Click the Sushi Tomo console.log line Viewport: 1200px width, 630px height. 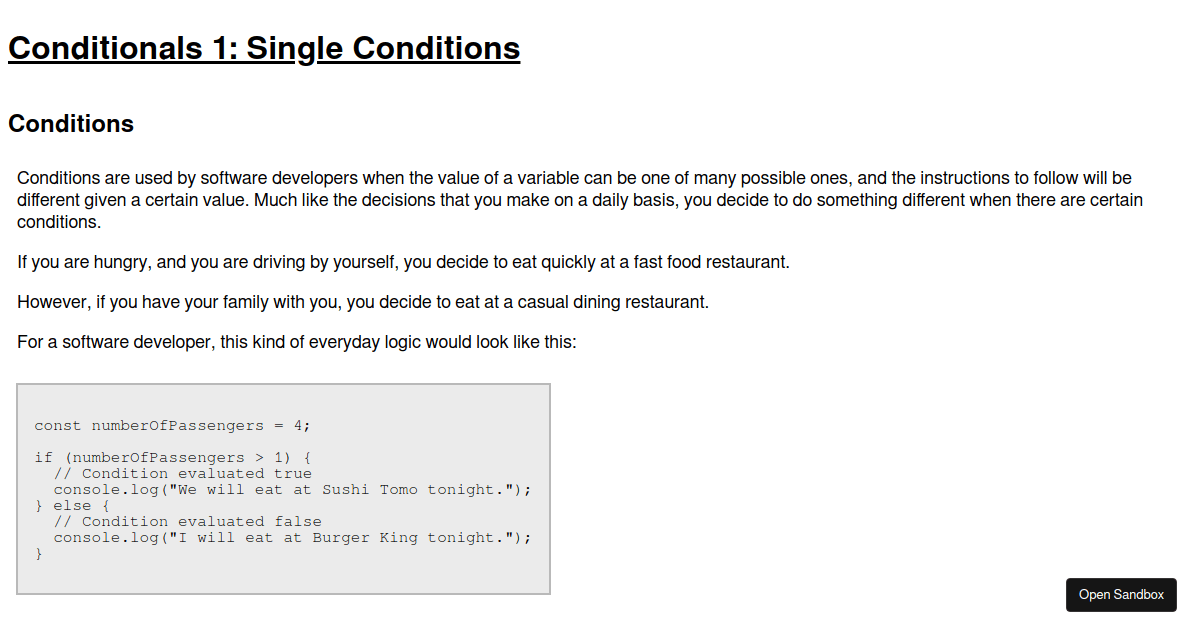(x=292, y=489)
